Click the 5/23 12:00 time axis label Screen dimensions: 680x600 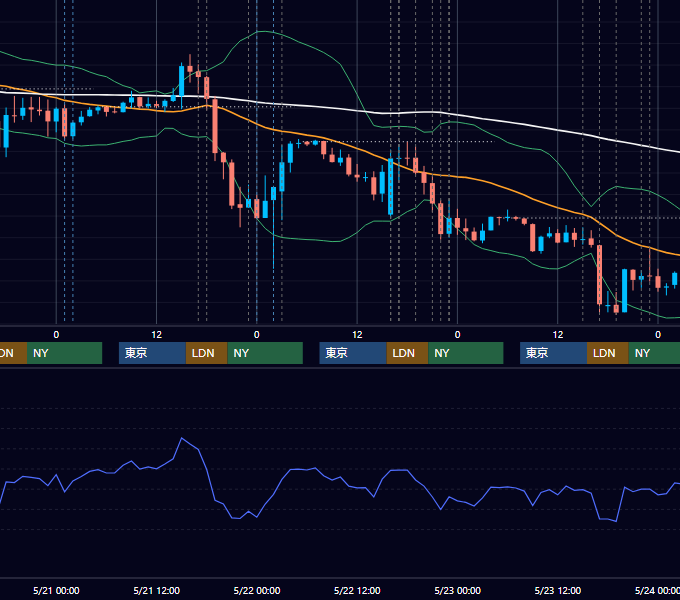[558, 590]
